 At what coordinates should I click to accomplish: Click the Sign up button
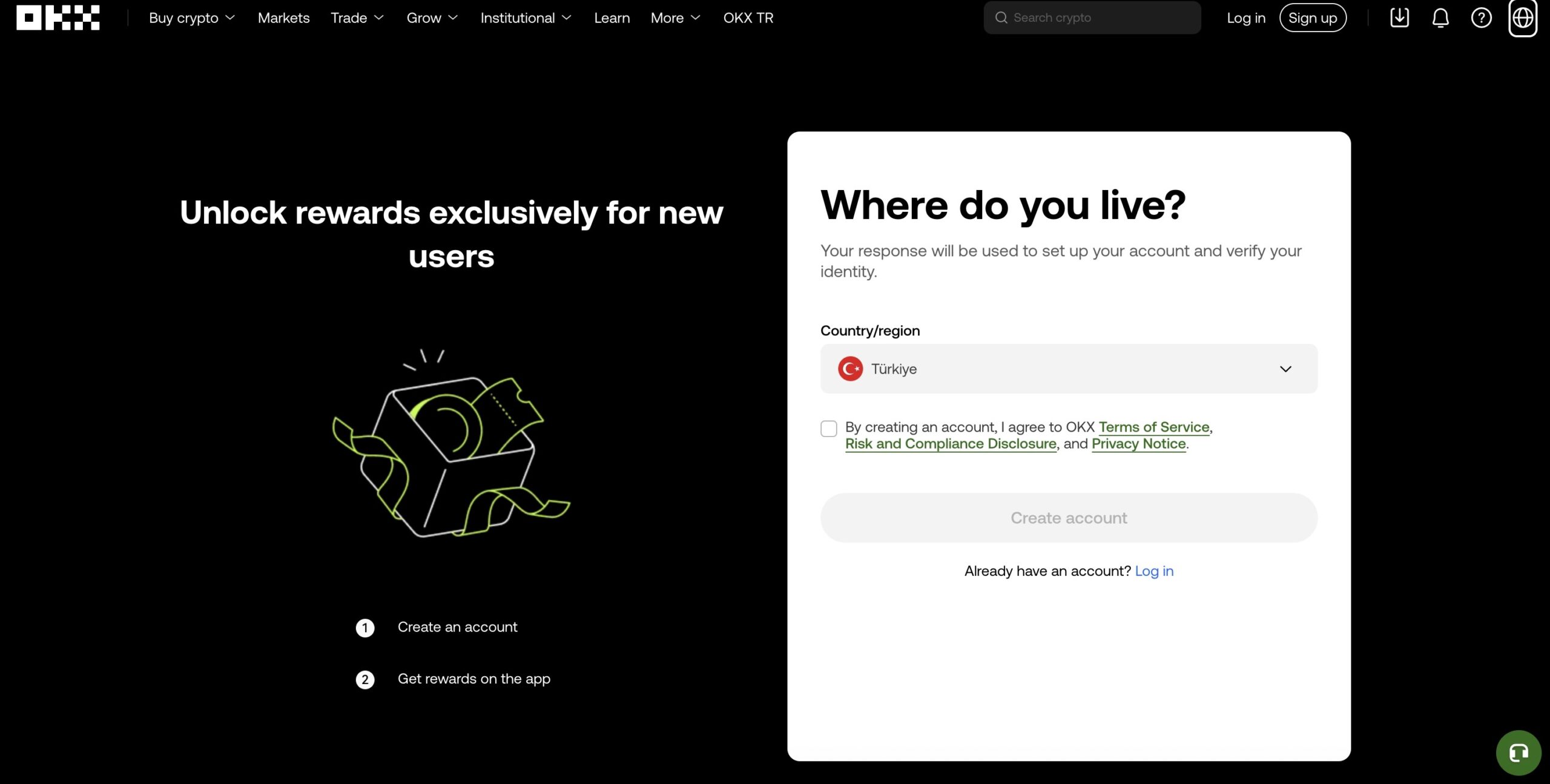(1312, 18)
